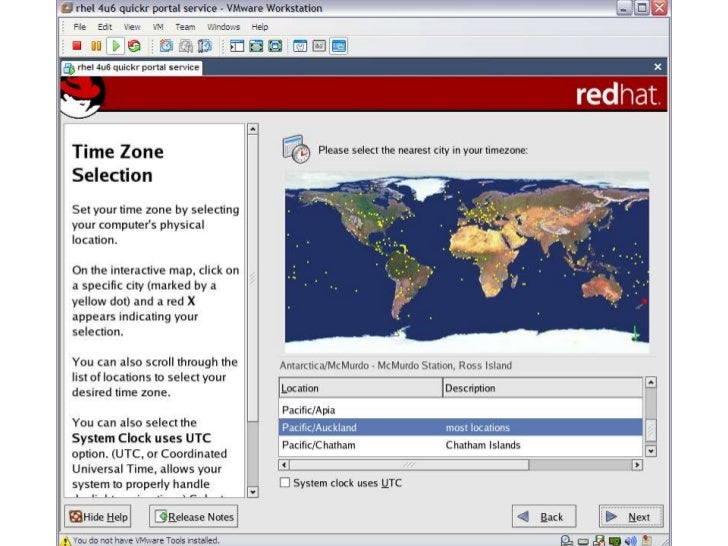728x546 pixels.
Task: Take a snapshot of the VM
Action: (166, 46)
